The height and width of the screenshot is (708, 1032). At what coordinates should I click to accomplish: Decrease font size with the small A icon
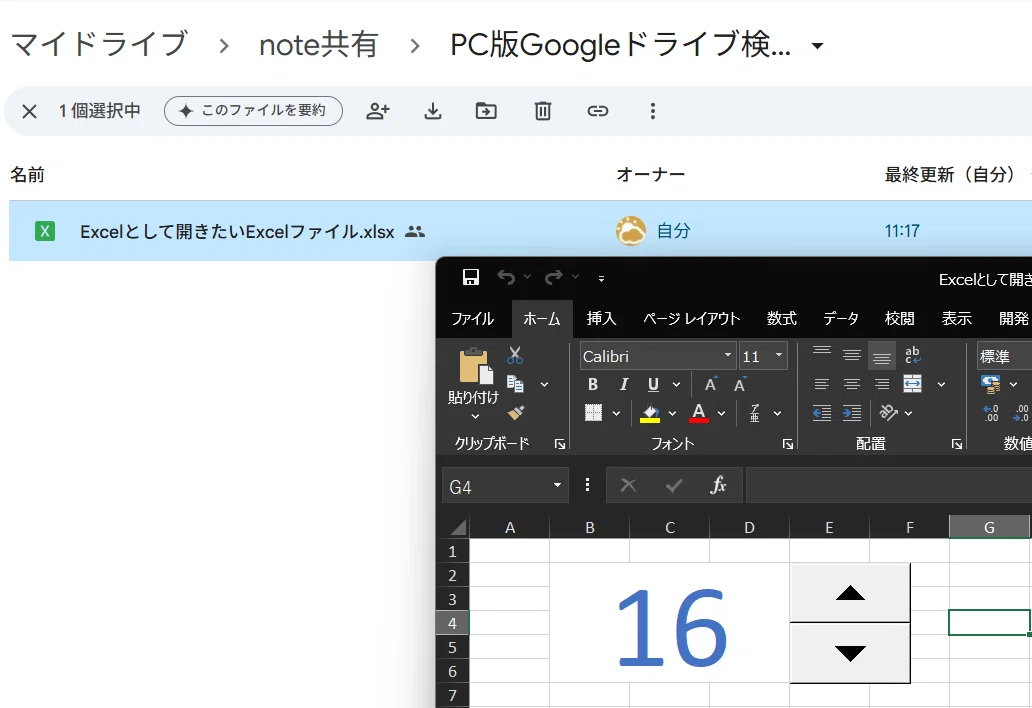point(740,384)
